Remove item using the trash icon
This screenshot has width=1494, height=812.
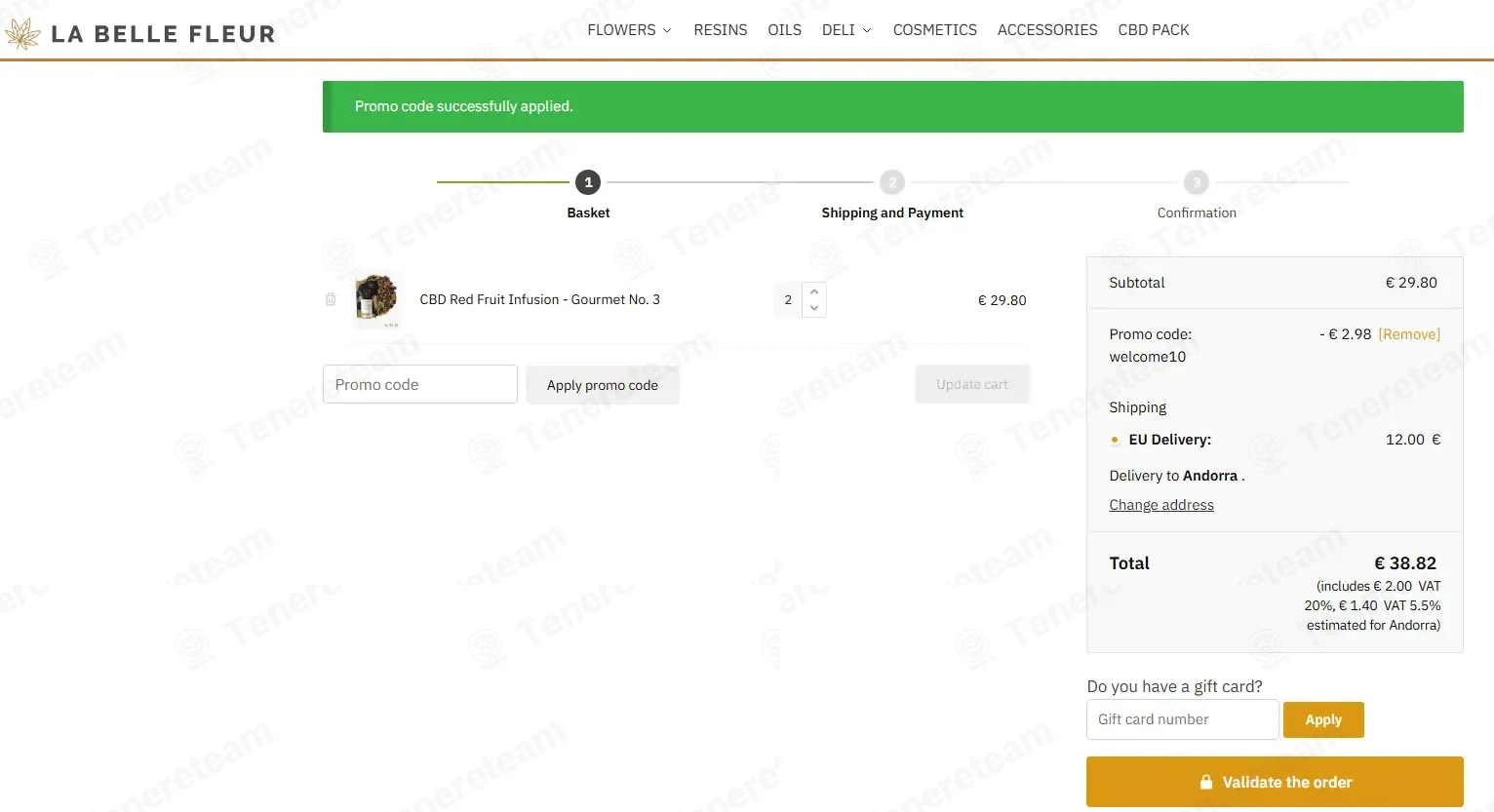331,299
